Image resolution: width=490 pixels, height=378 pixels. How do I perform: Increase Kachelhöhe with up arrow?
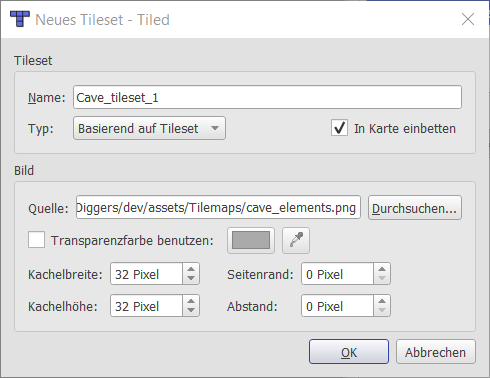point(191,301)
